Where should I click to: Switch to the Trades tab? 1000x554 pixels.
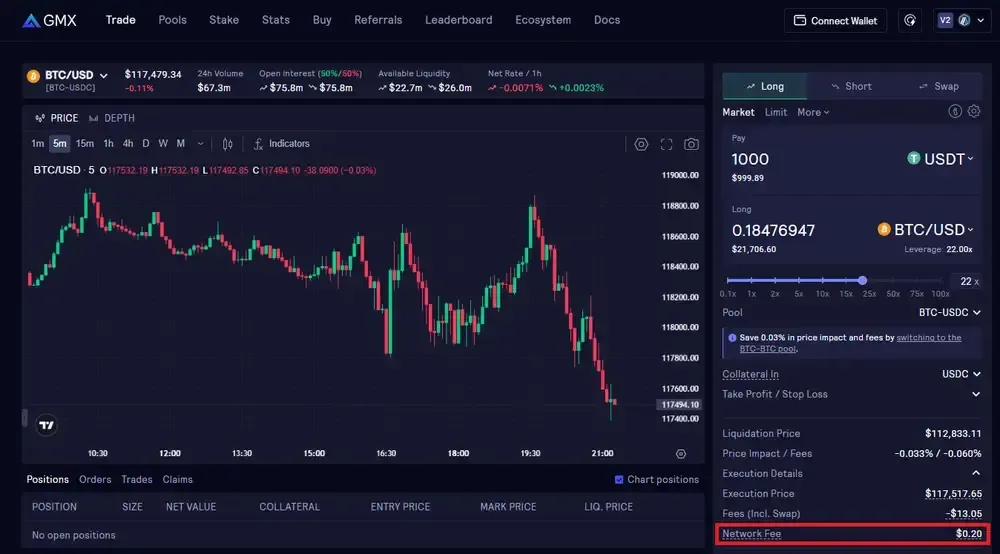tap(136, 479)
